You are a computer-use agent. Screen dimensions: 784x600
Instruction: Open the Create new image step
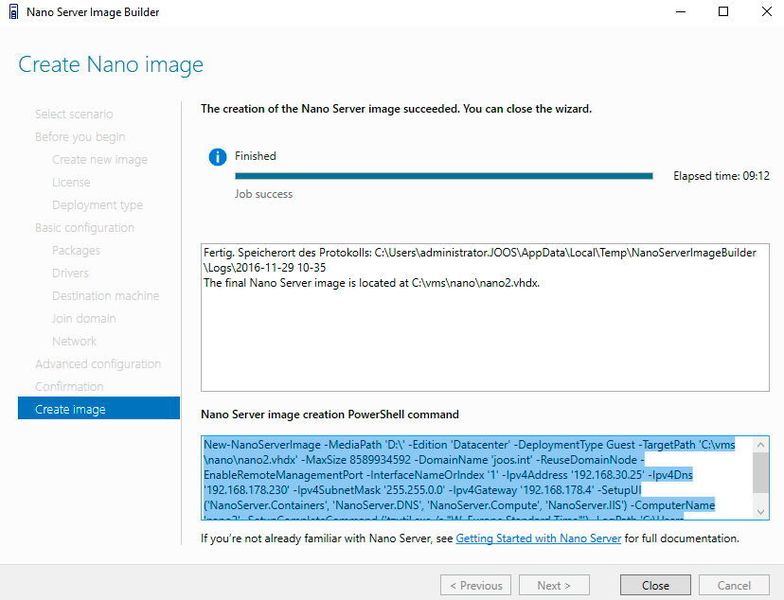[x=100, y=160]
